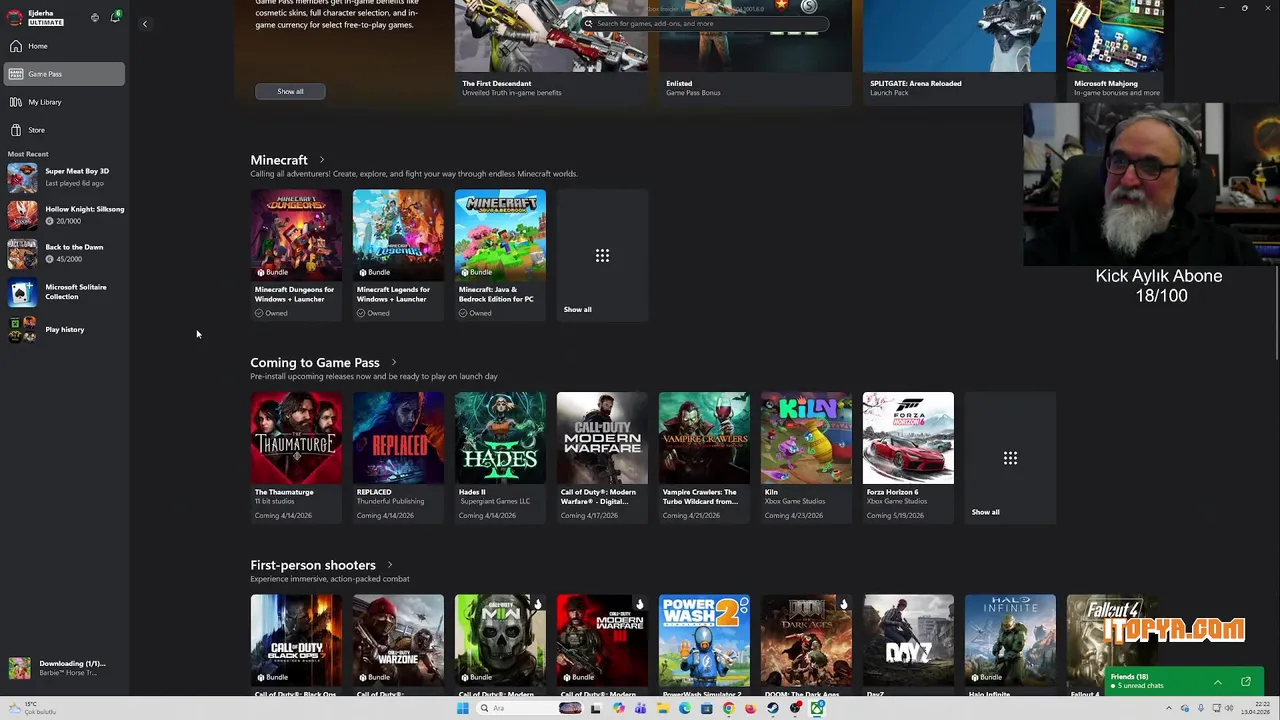Open Hollow Knight: Silksong recent entry

click(64, 215)
